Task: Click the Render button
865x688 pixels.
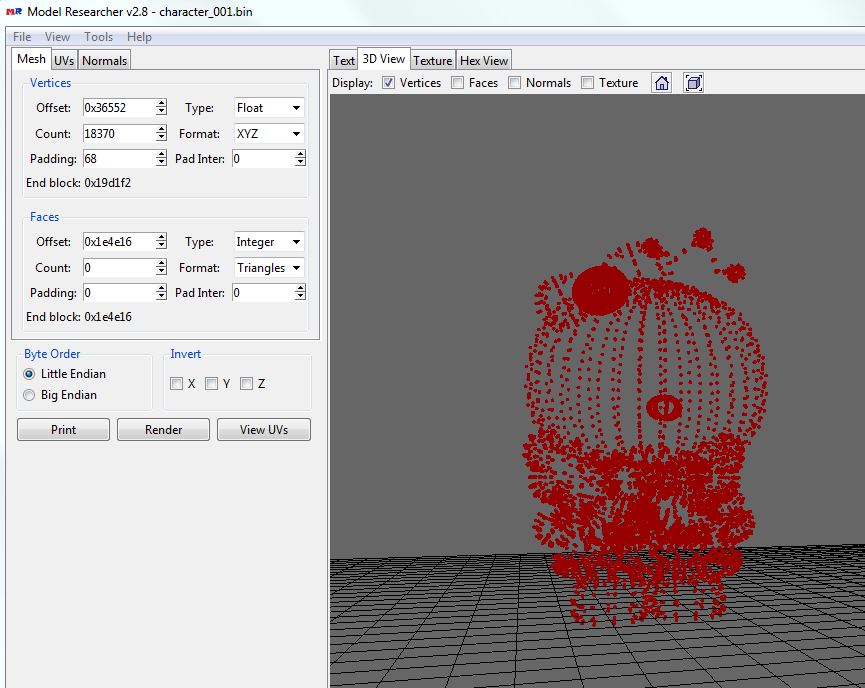Action: tap(163, 430)
